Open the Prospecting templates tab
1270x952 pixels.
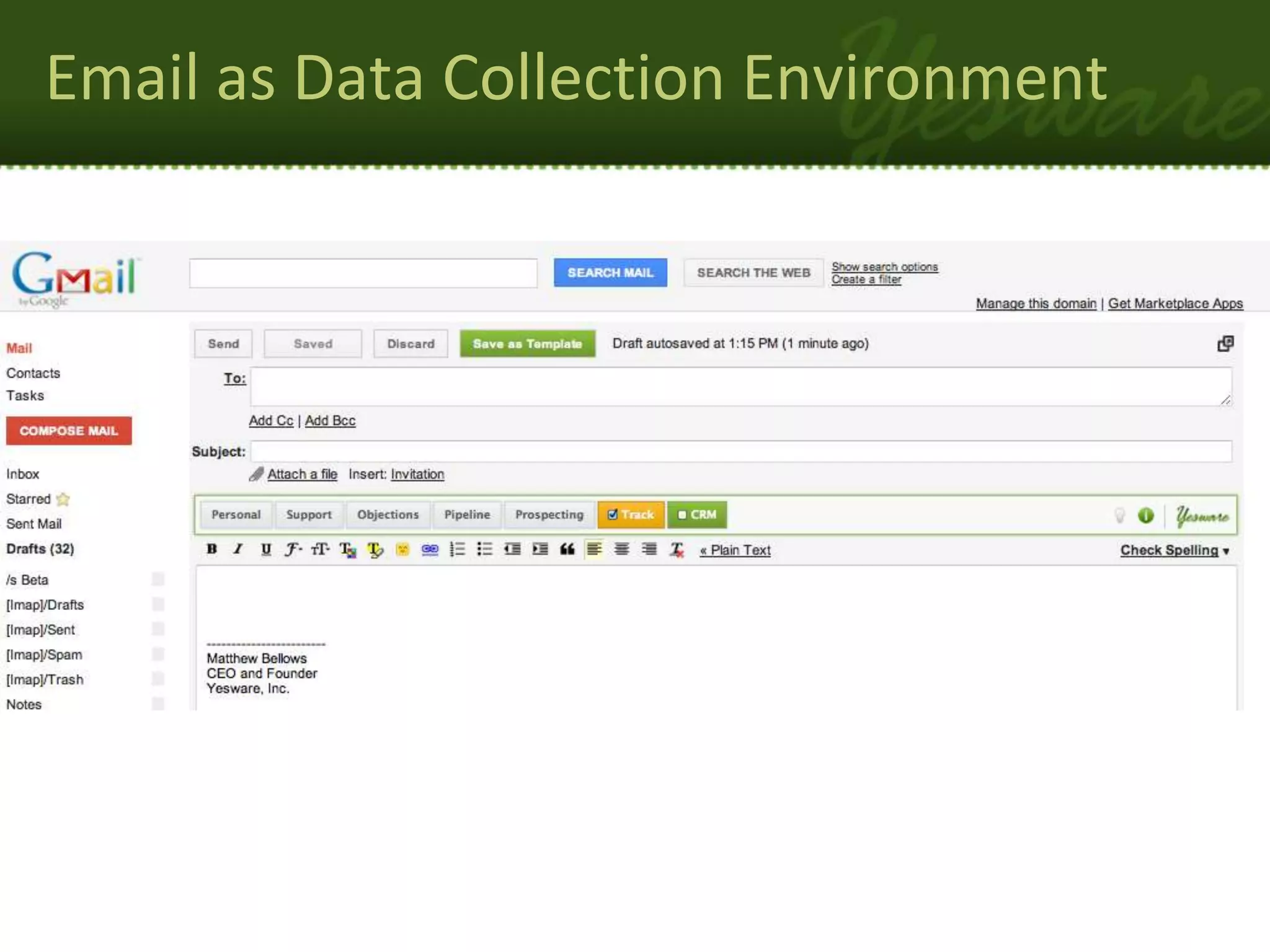click(549, 514)
